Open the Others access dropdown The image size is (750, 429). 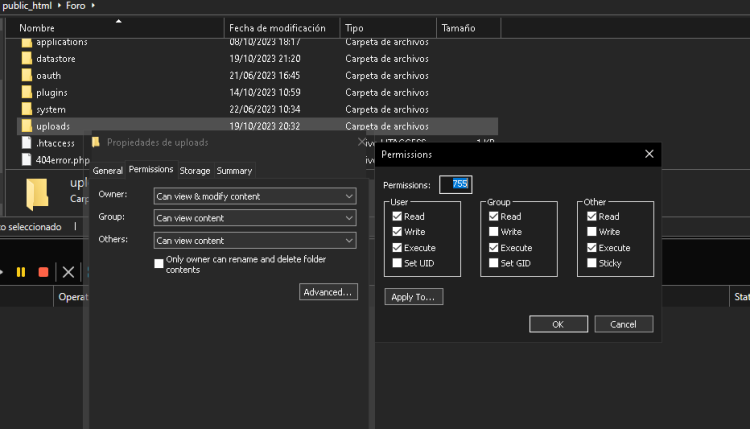(x=255, y=240)
